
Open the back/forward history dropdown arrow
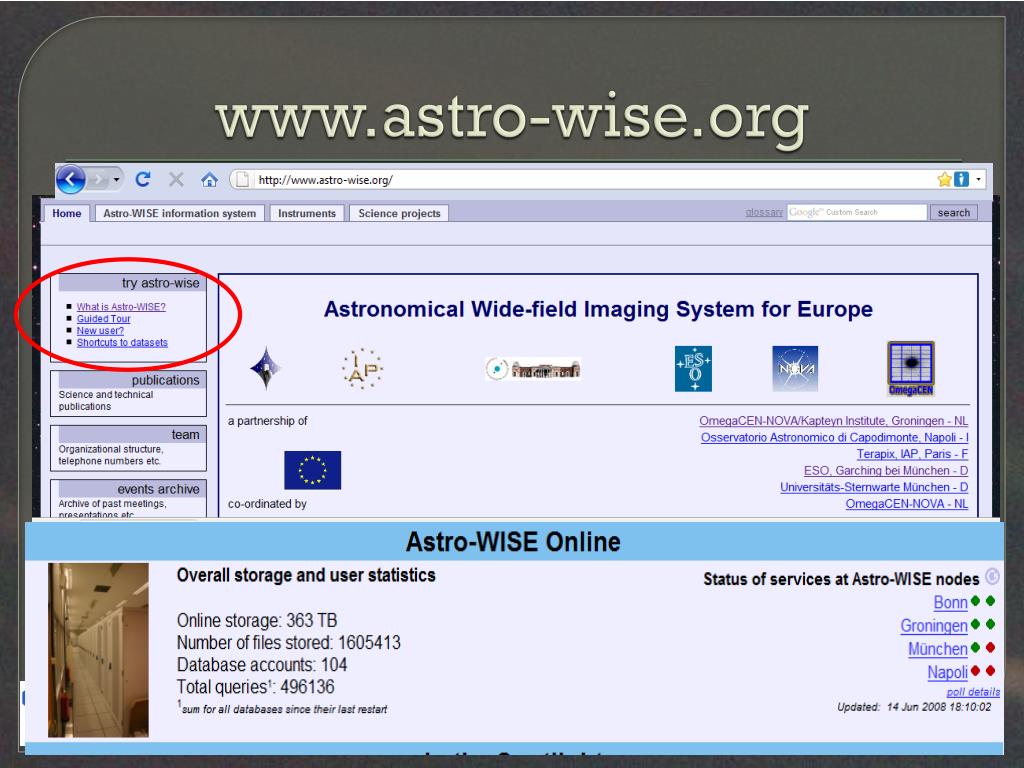116,179
